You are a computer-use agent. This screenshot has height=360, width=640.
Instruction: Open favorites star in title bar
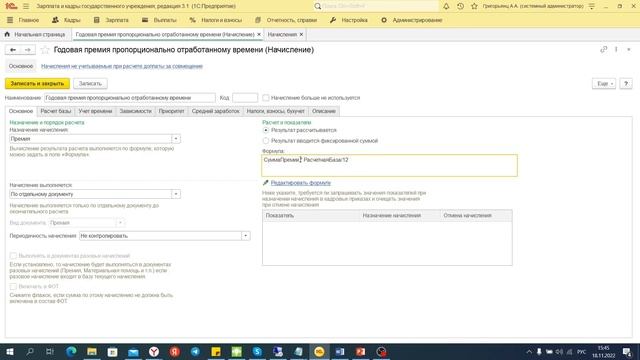[x=474, y=6]
